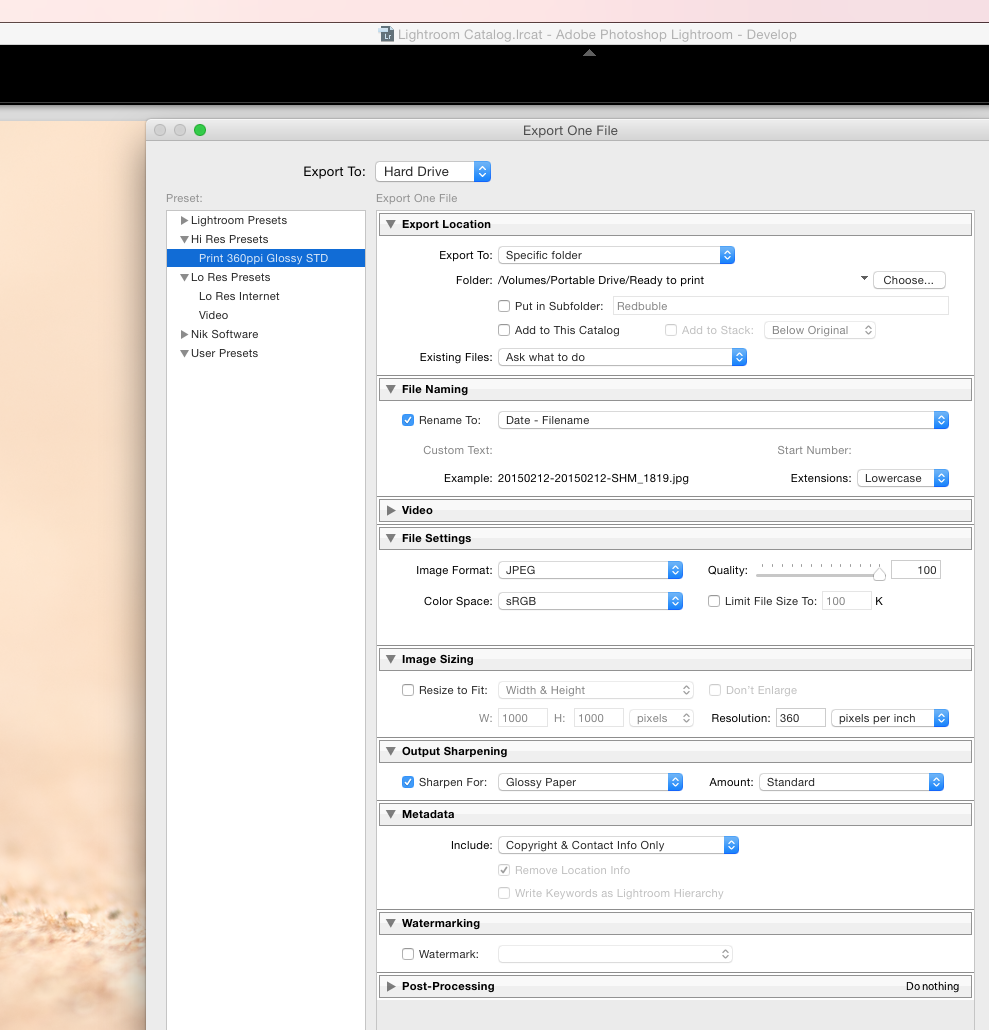Open the Color Space sRGB dropdown

[x=590, y=601]
